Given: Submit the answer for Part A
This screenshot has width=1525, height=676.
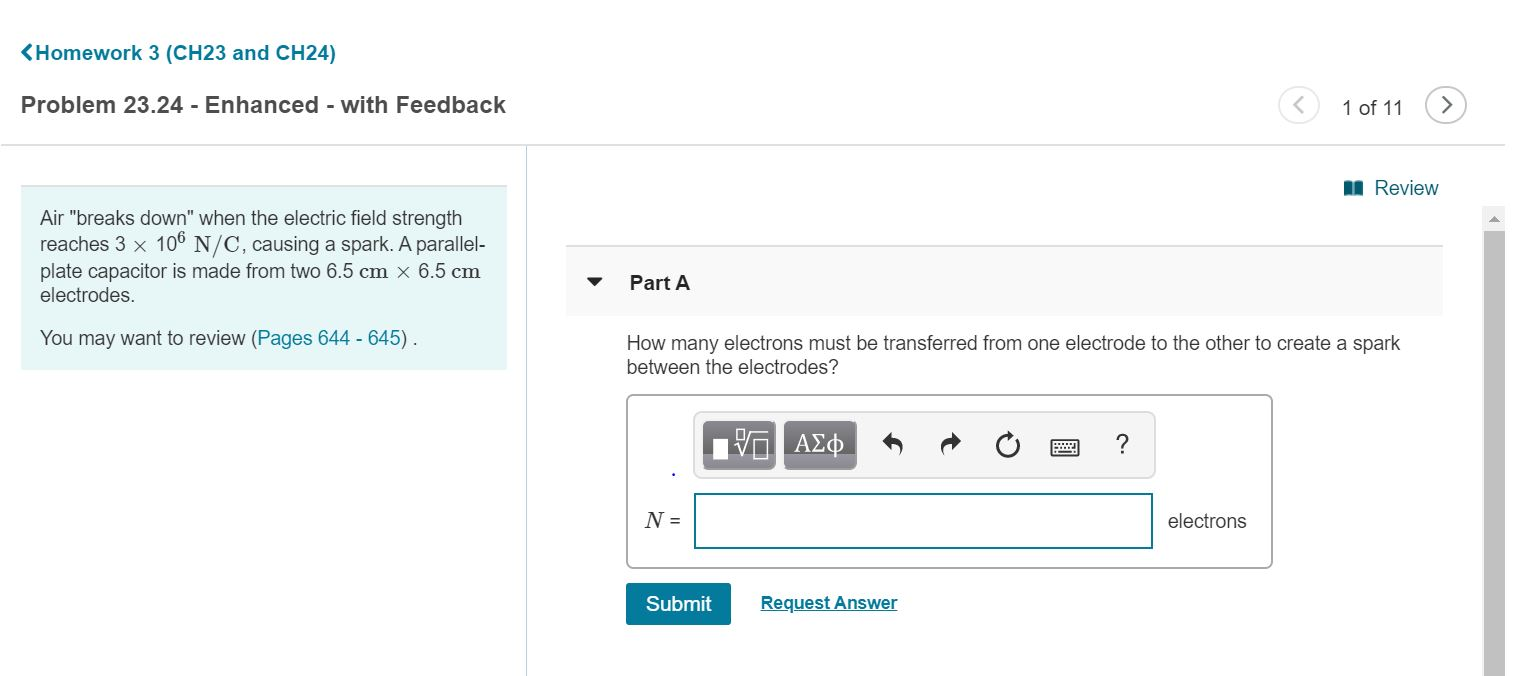Looking at the screenshot, I should point(678,603).
